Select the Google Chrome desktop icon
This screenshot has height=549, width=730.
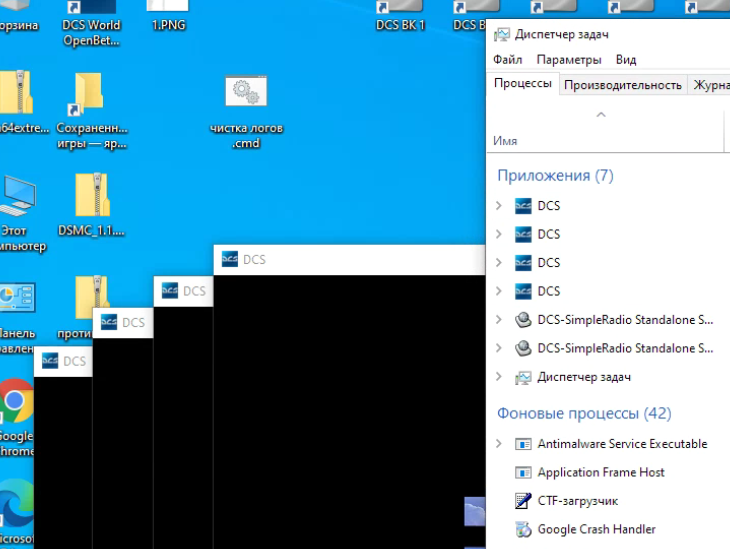tap(17, 417)
